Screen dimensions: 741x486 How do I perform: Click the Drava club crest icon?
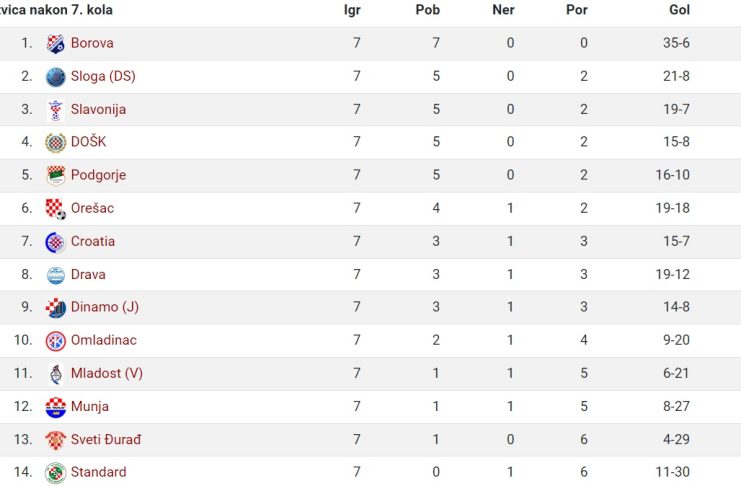(x=55, y=275)
